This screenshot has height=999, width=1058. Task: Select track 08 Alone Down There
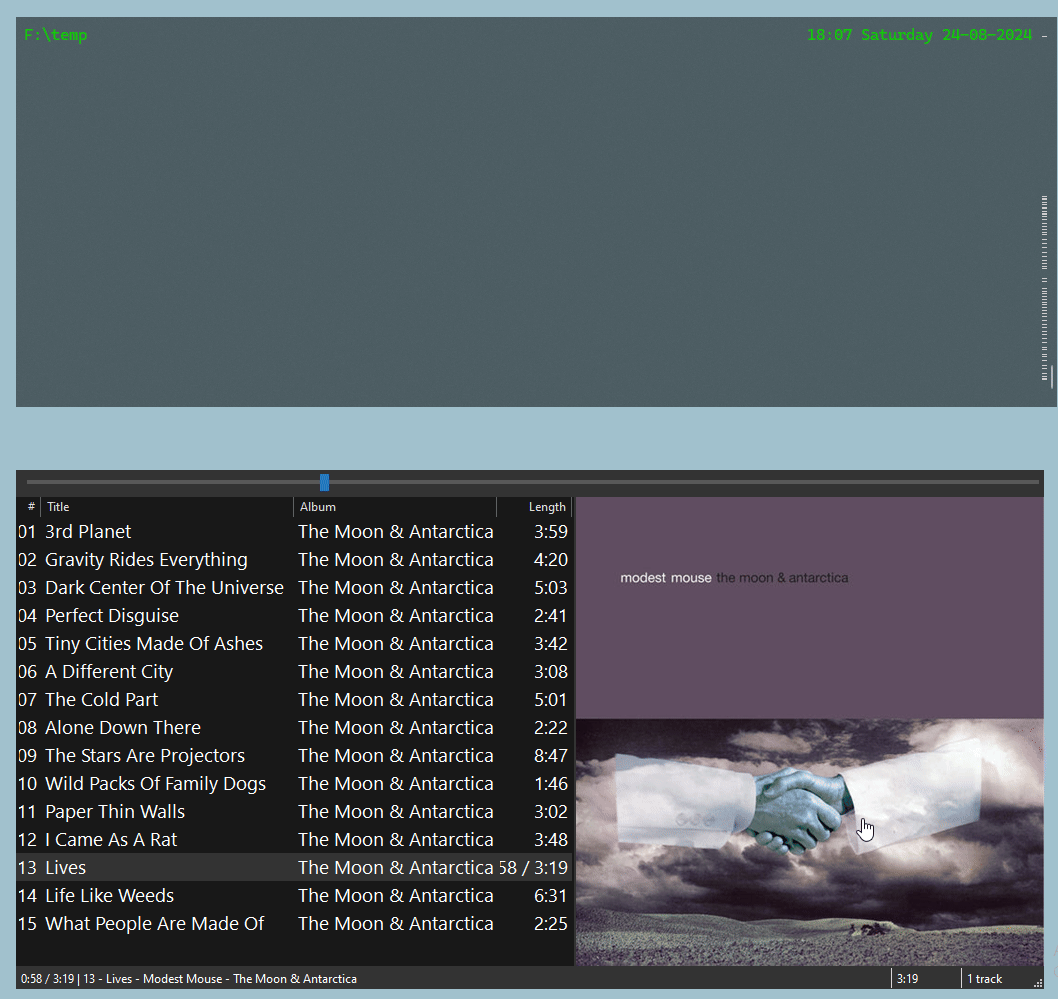pos(294,728)
